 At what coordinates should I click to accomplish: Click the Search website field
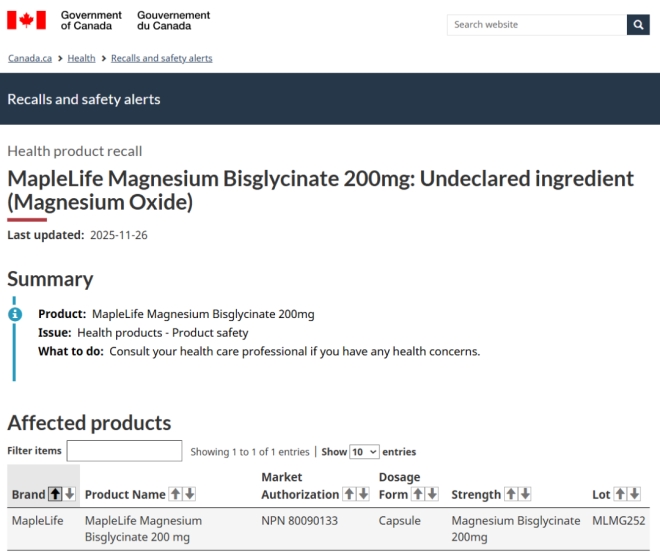536,25
